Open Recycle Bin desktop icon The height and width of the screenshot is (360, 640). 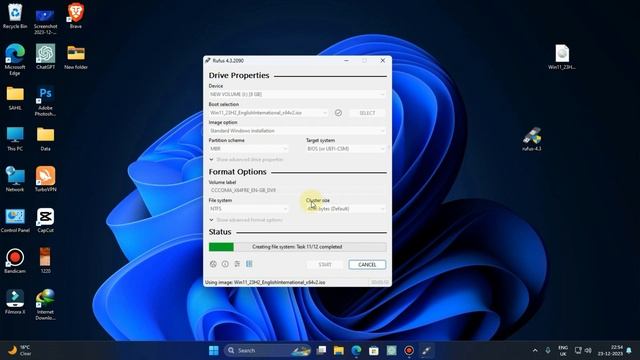(x=15, y=17)
